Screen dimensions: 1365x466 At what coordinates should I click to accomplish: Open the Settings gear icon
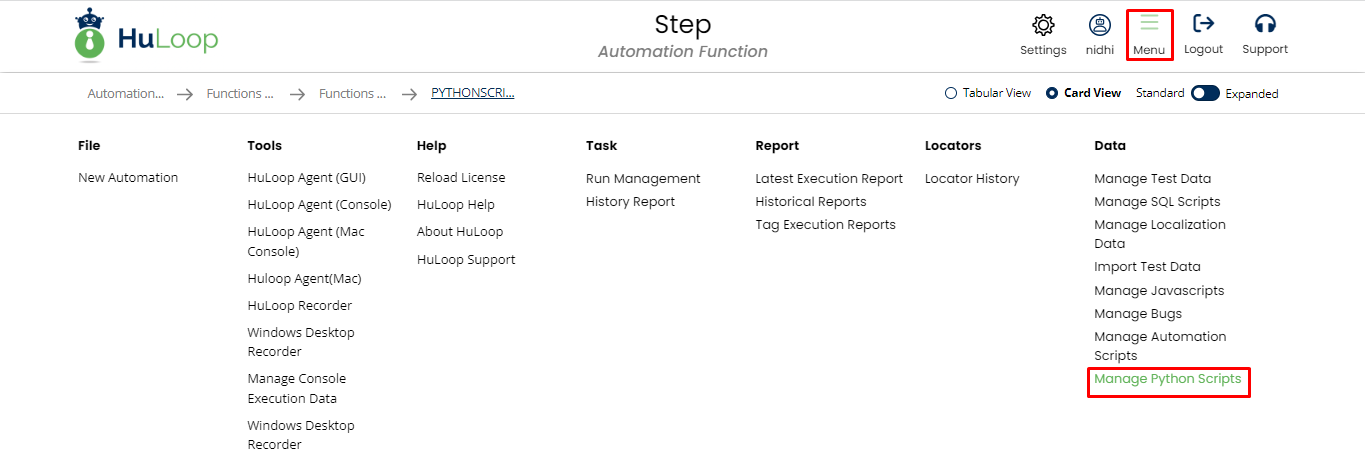[1043, 25]
